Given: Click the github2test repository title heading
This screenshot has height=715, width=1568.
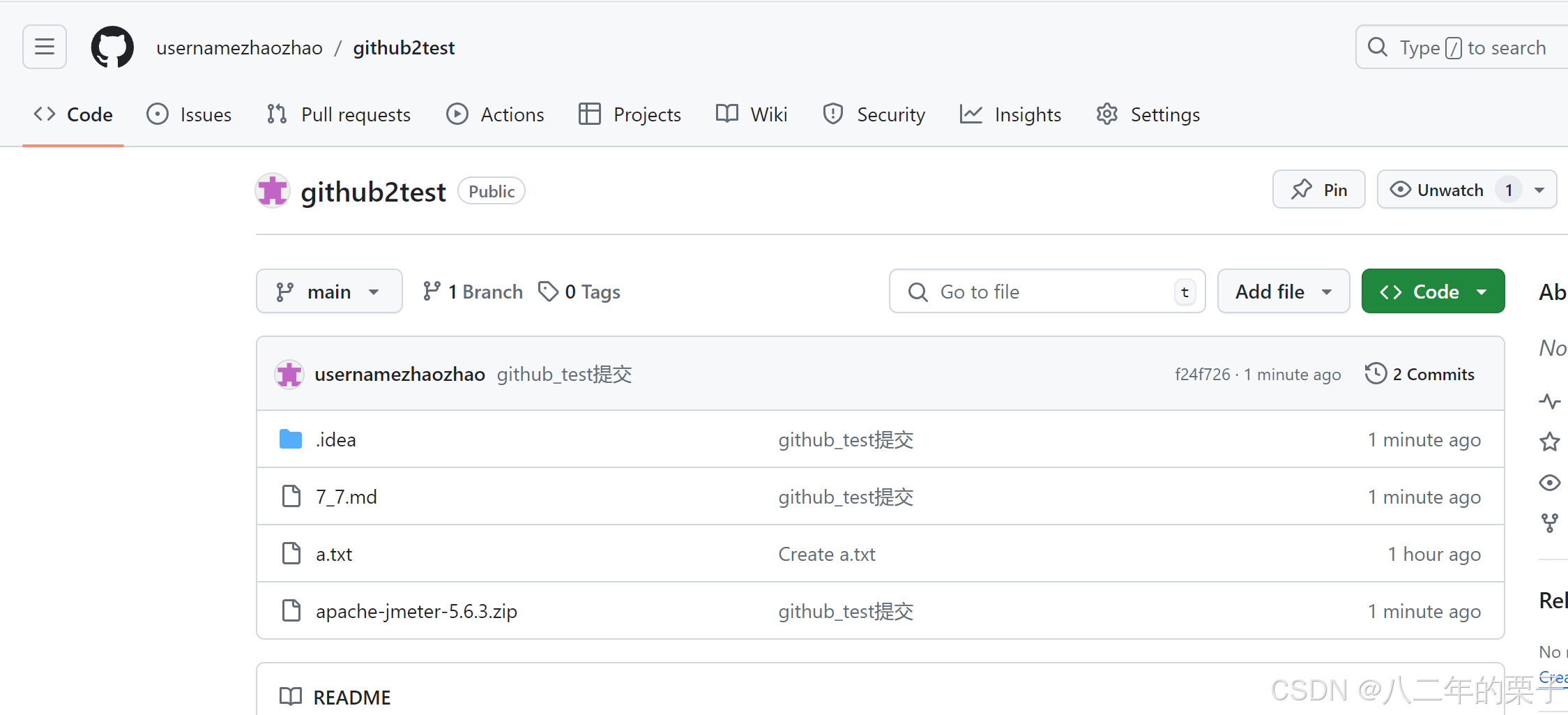Looking at the screenshot, I should (373, 191).
